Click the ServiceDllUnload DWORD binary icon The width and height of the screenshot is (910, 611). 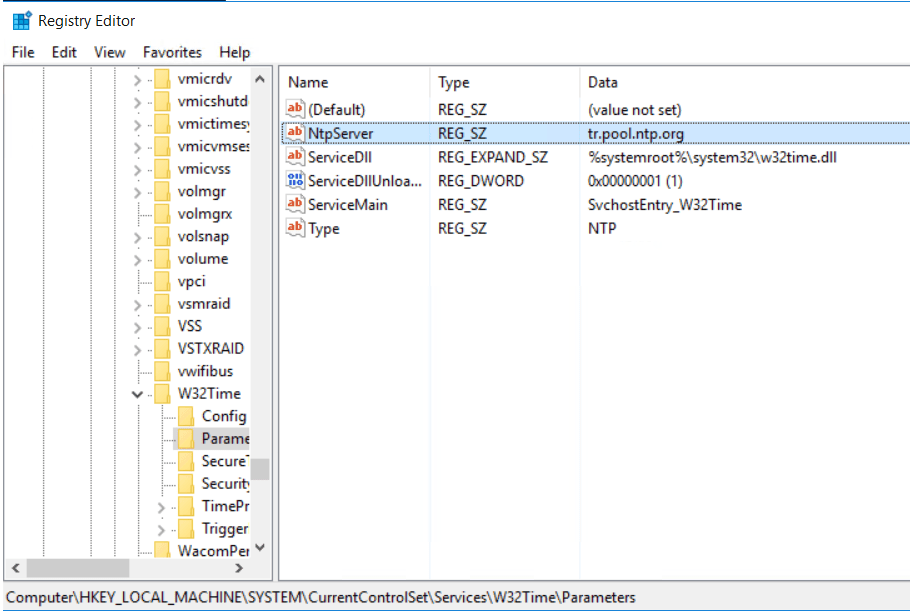pos(295,181)
